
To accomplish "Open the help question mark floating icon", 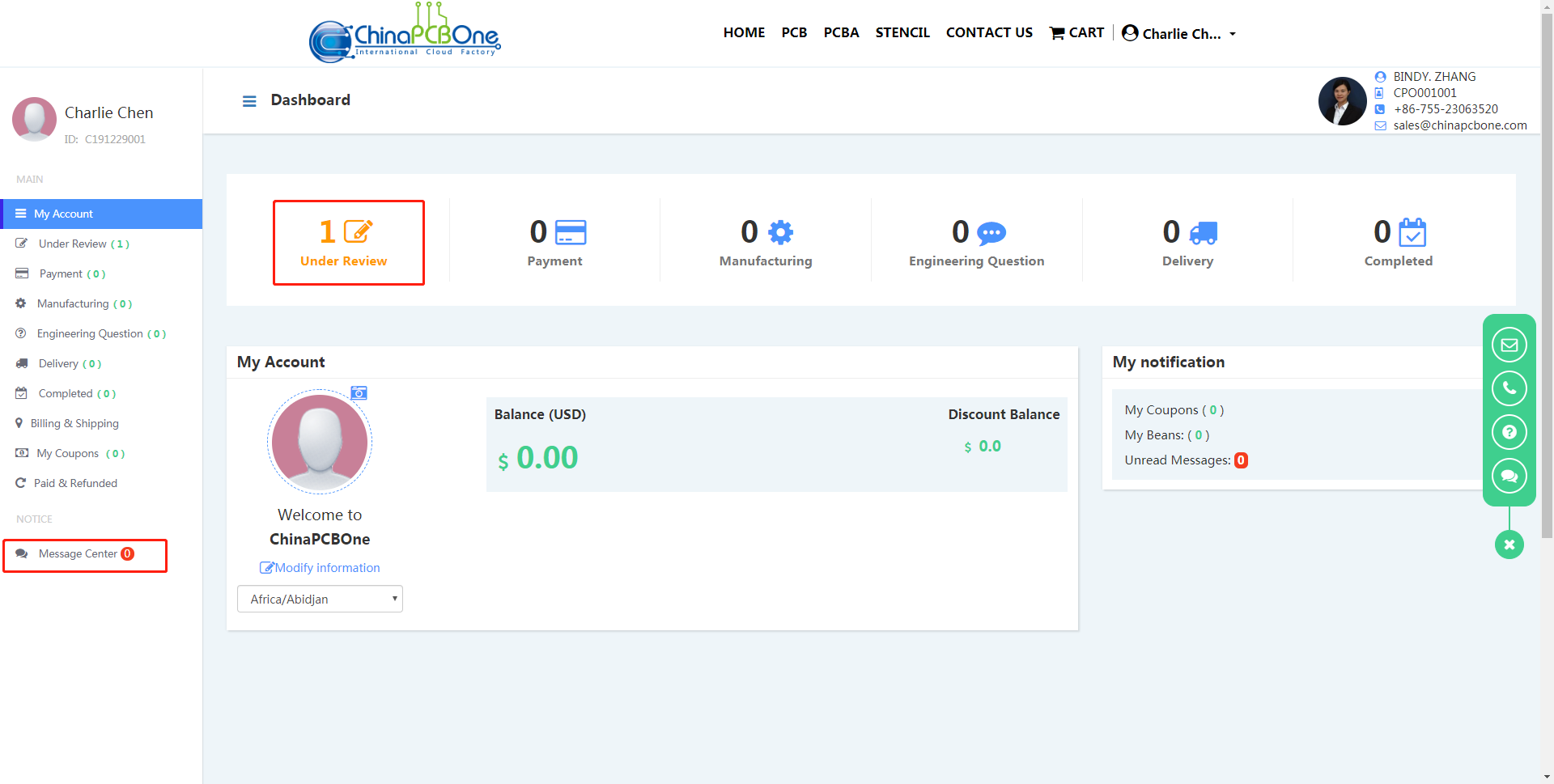I will [1509, 432].
